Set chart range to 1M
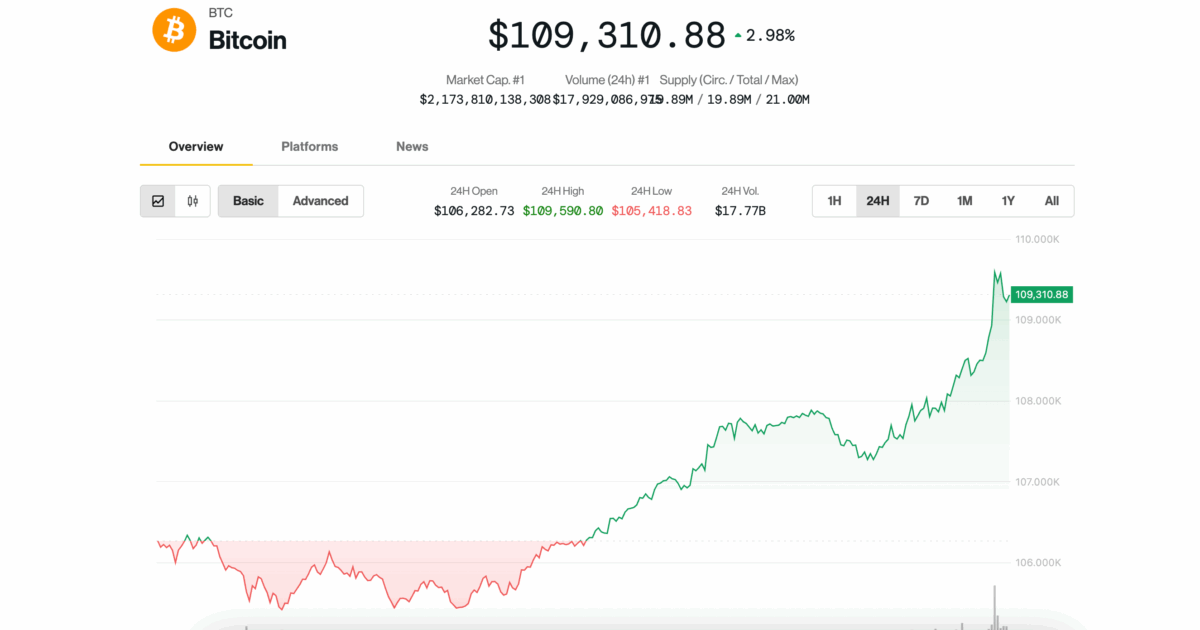The width and height of the screenshot is (1200, 630). 964,201
